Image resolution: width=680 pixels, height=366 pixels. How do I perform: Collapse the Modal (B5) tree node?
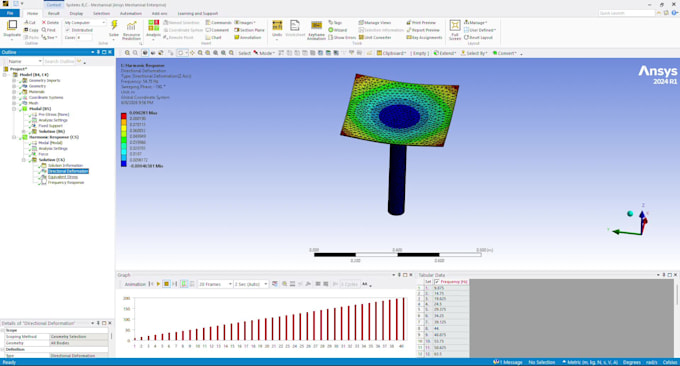pos(14,109)
